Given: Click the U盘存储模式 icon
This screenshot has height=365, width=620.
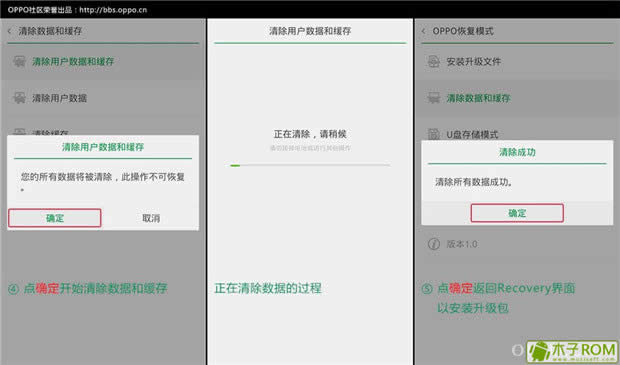Looking at the screenshot, I should [x=434, y=134].
